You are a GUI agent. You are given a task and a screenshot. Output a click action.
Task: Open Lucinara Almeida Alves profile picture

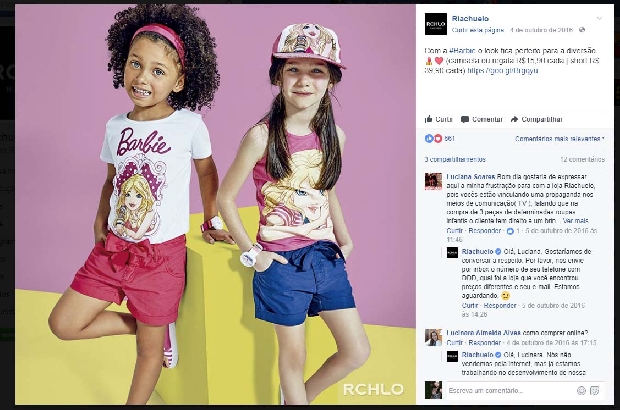tap(433, 337)
